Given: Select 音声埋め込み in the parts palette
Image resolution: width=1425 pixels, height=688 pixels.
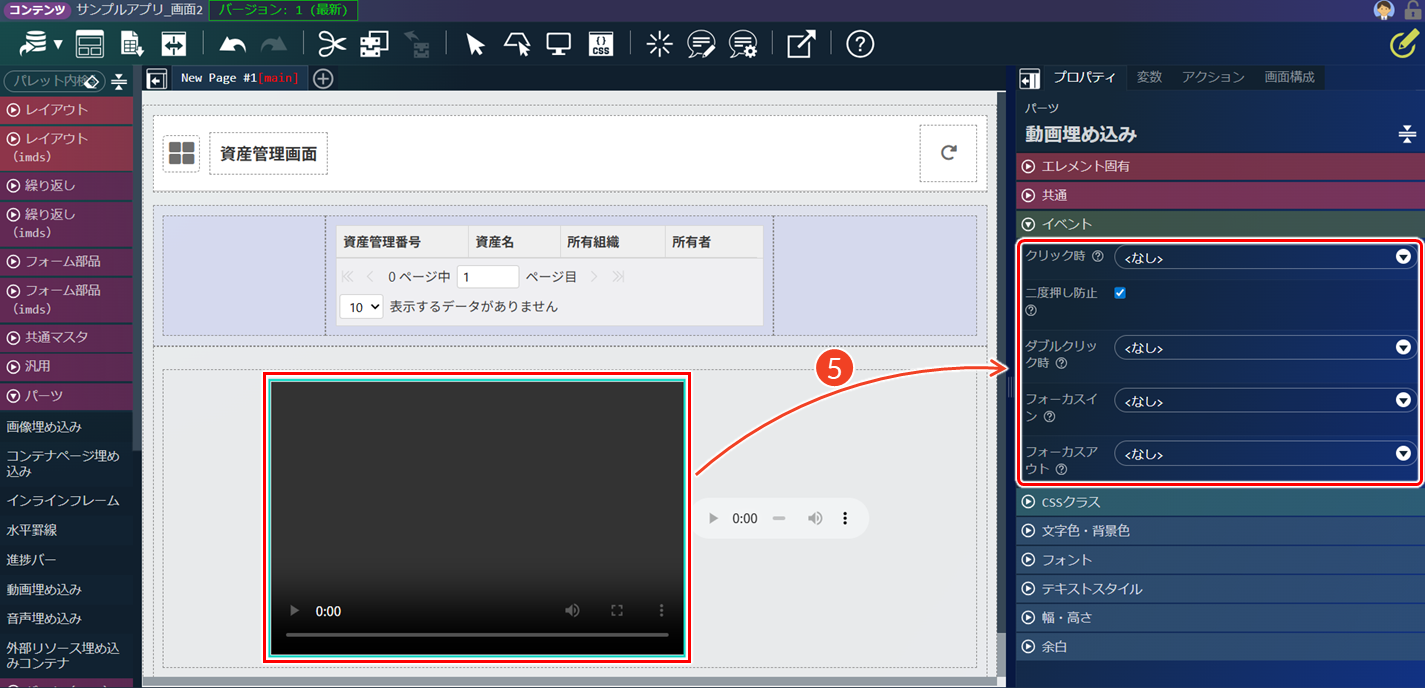Looking at the screenshot, I should coord(44,619).
